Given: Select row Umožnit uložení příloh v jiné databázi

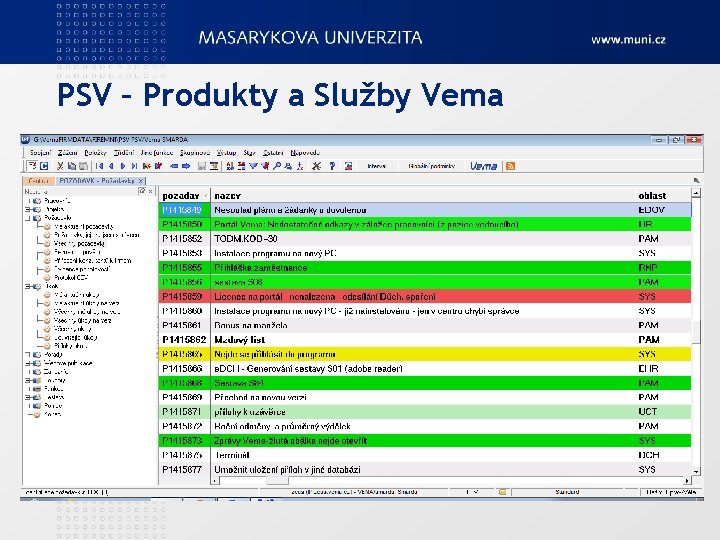Looking at the screenshot, I should click(x=425, y=470).
